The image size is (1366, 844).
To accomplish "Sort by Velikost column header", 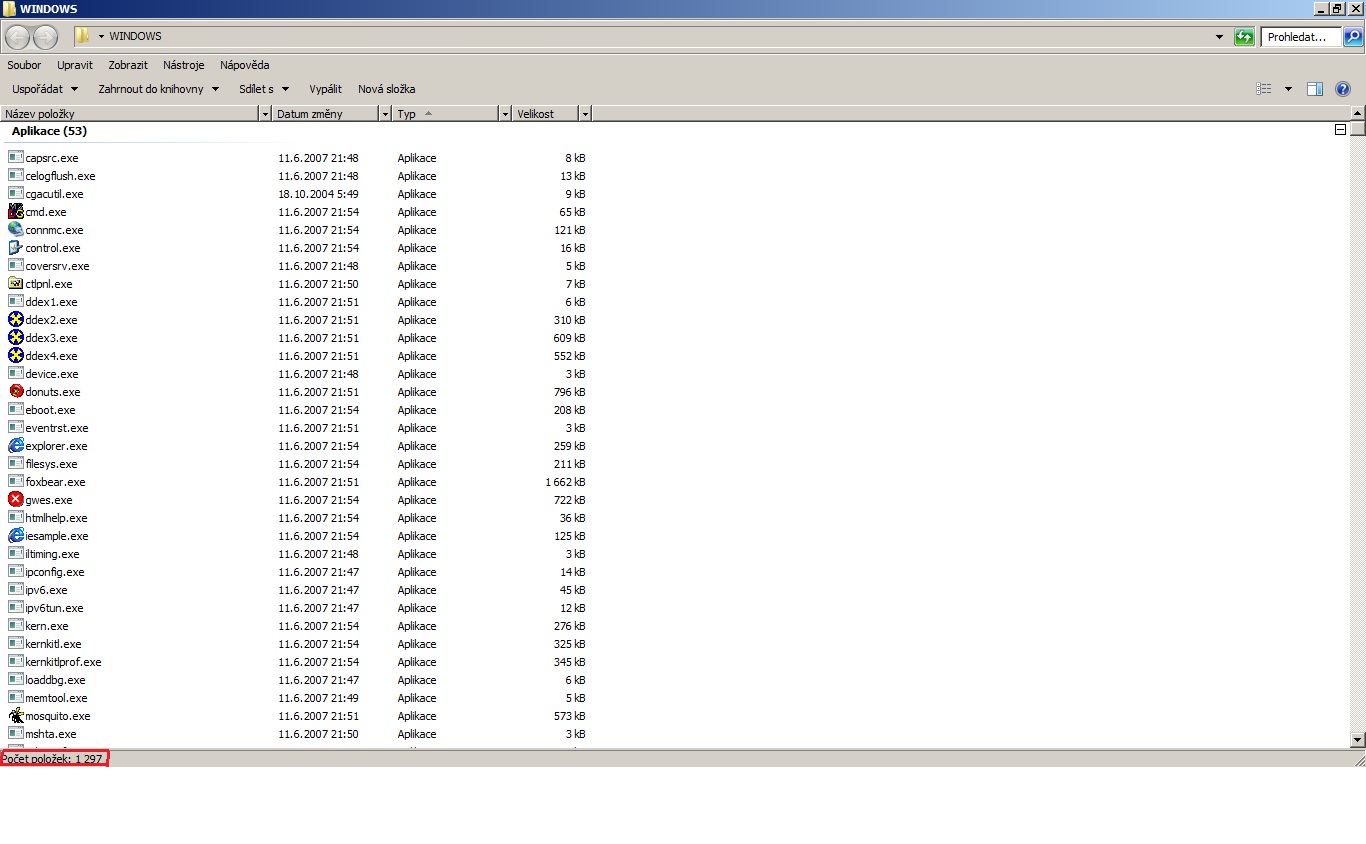I will (x=546, y=114).
